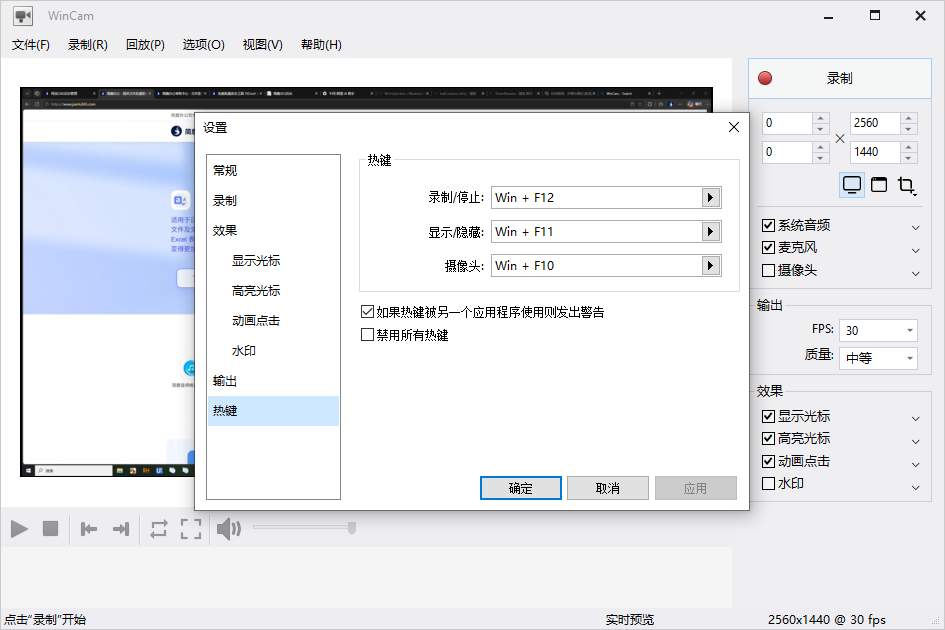
Task: Click the red Record button
Action: (840, 78)
